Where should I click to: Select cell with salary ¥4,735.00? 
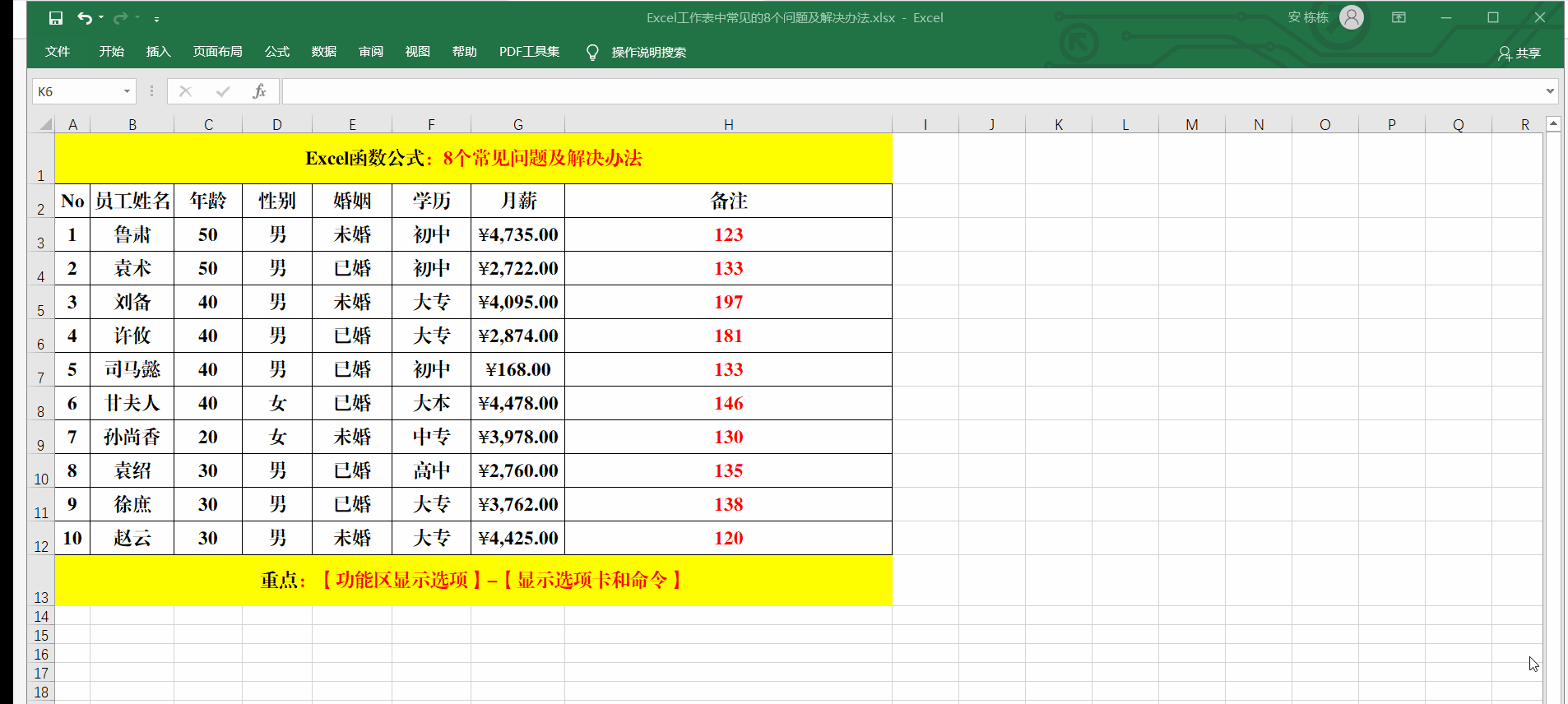point(518,234)
